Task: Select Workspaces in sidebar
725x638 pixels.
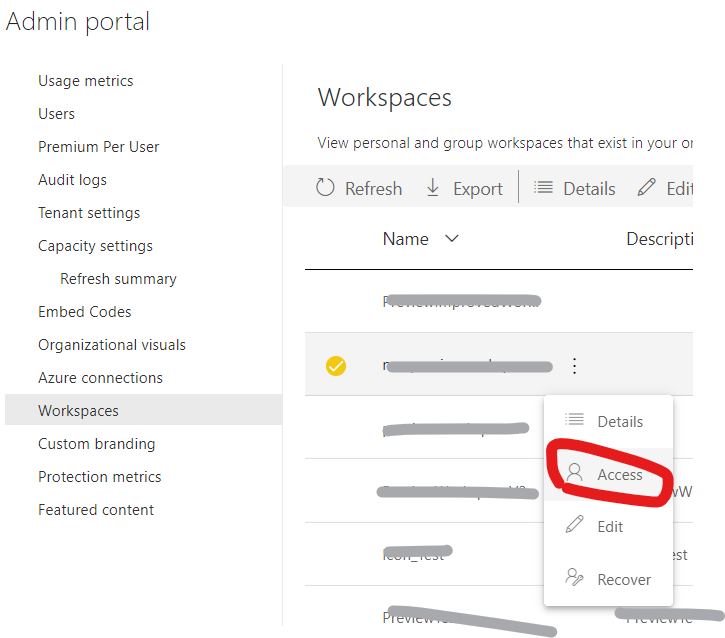Action: click(143, 410)
